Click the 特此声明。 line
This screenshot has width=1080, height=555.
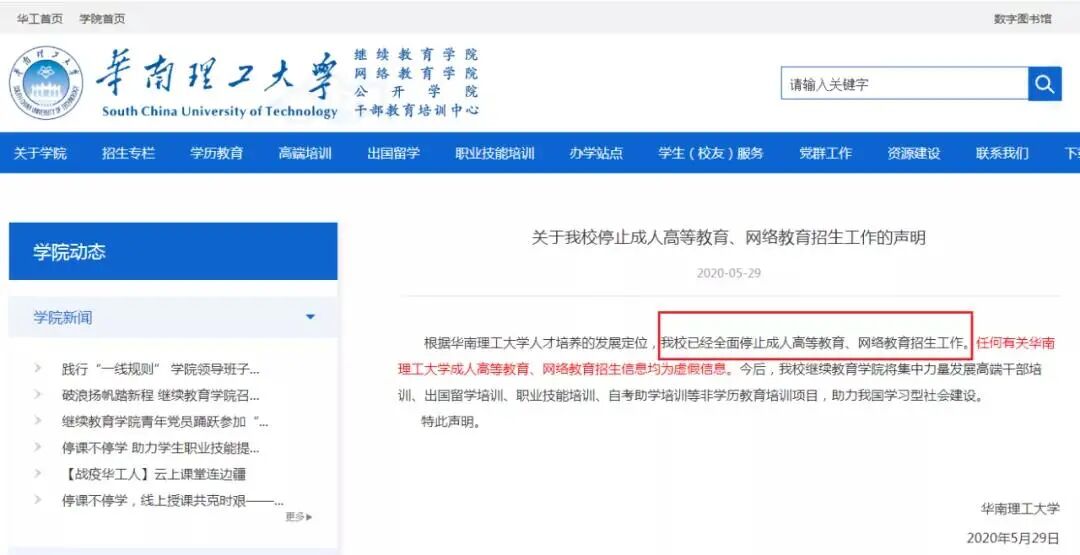click(x=450, y=422)
